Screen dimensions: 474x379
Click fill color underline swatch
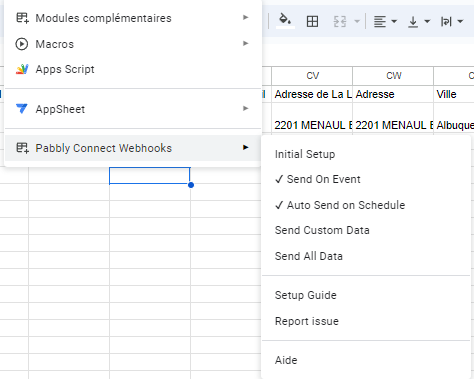pos(285,27)
